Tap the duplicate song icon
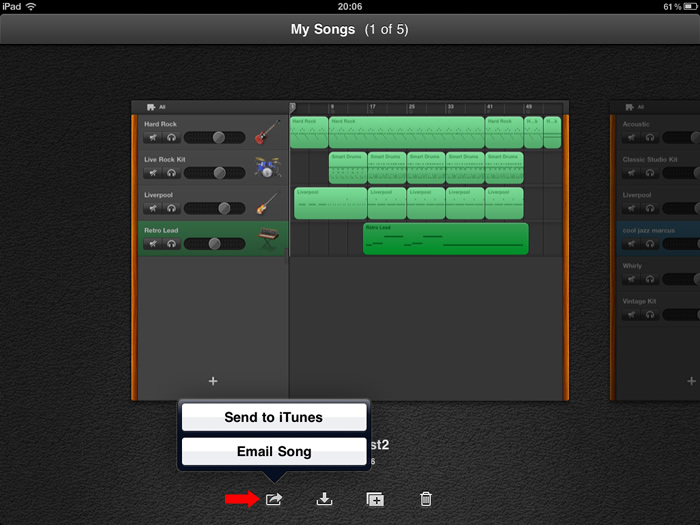Screen dimensions: 700x525 click(375, 499)
